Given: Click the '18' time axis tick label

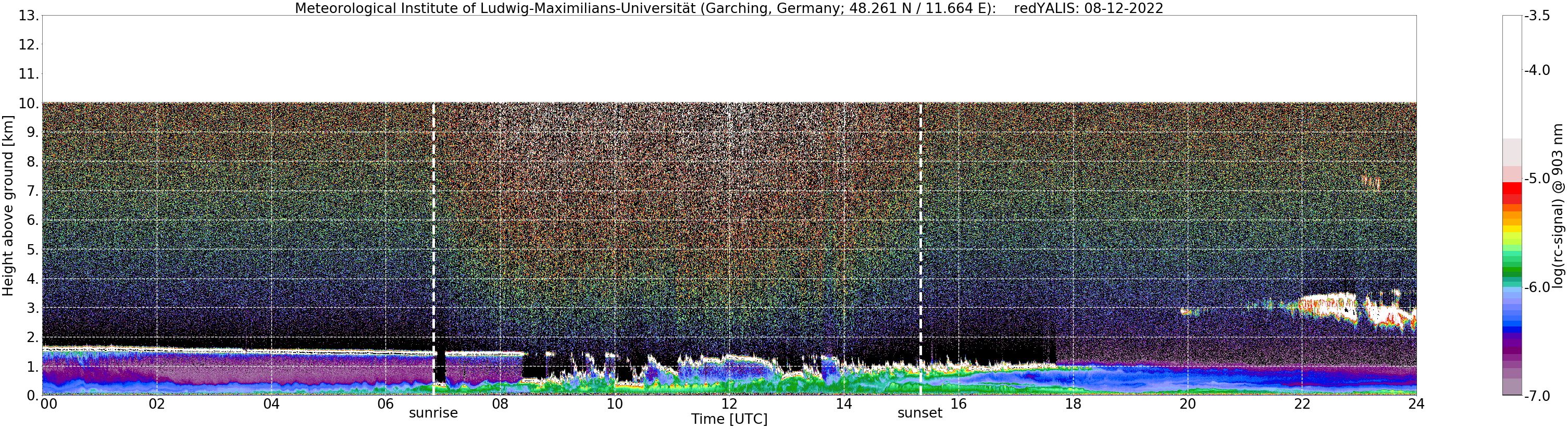Looking at the screenshot, I should click(x=1073, y=404).
